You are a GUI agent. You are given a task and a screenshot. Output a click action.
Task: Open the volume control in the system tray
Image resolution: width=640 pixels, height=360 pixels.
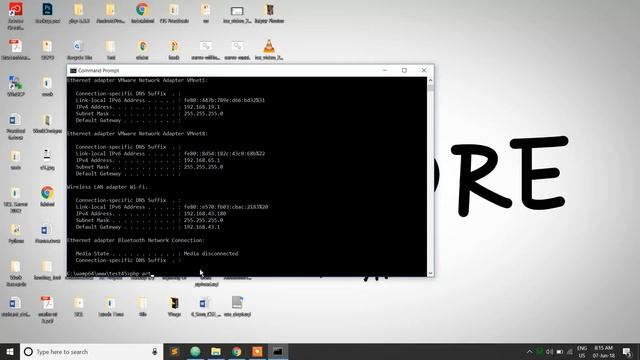tap(549, 352)
